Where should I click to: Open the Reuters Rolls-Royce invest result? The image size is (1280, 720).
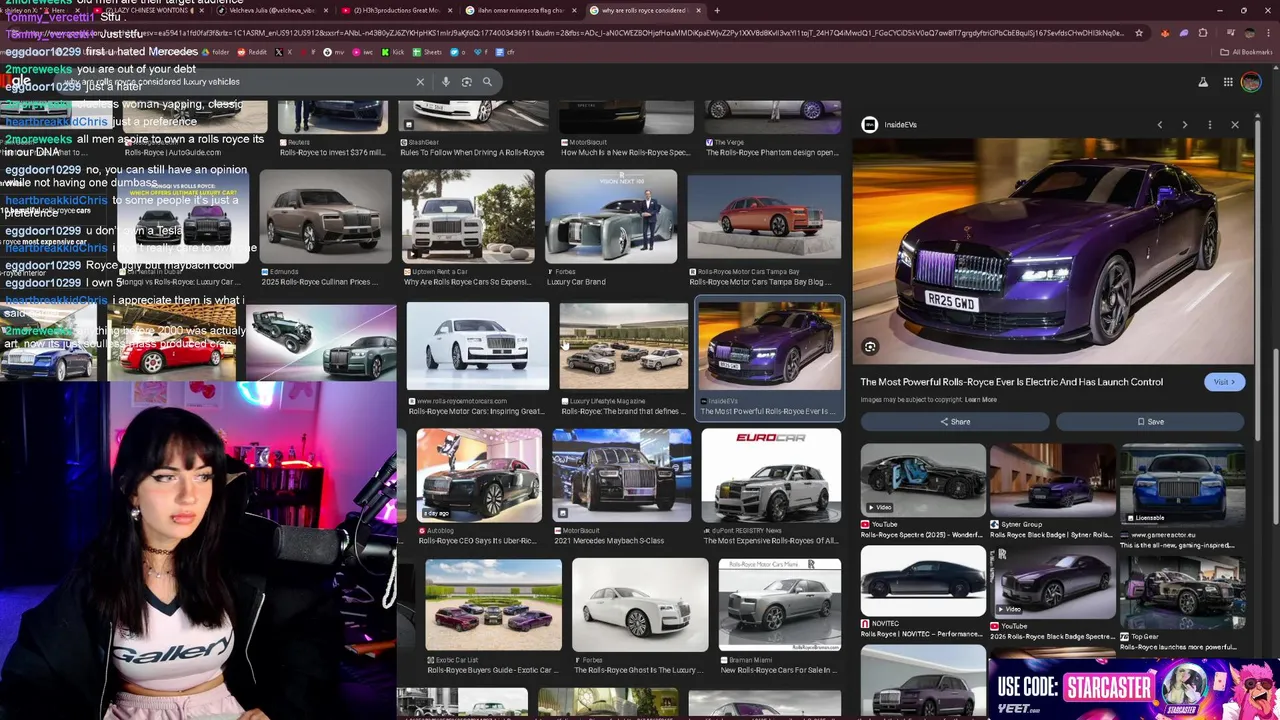click(x=332, y=130)
